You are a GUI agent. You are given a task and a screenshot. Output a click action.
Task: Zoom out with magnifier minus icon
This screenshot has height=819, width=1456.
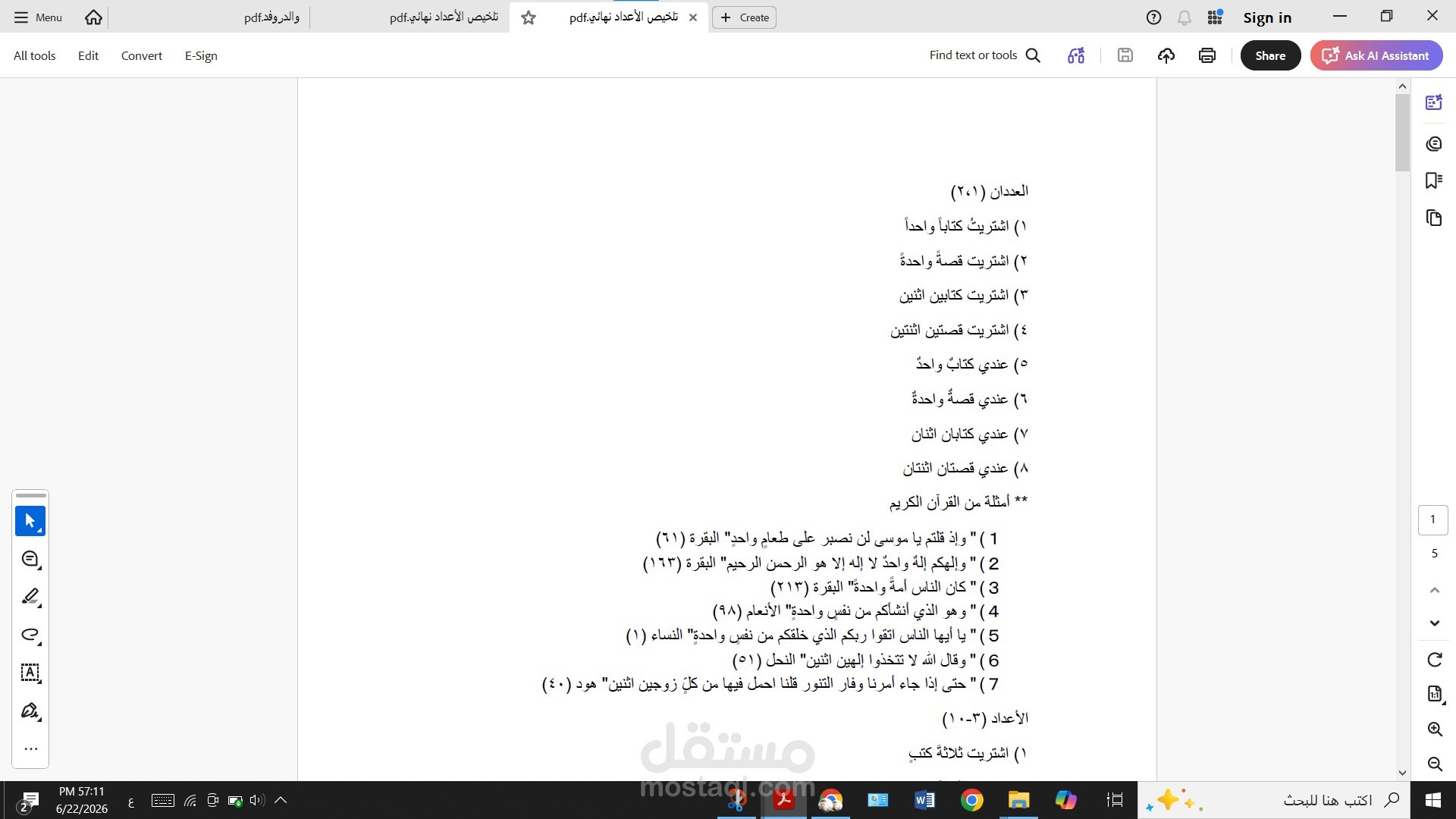pos(1434,764)
